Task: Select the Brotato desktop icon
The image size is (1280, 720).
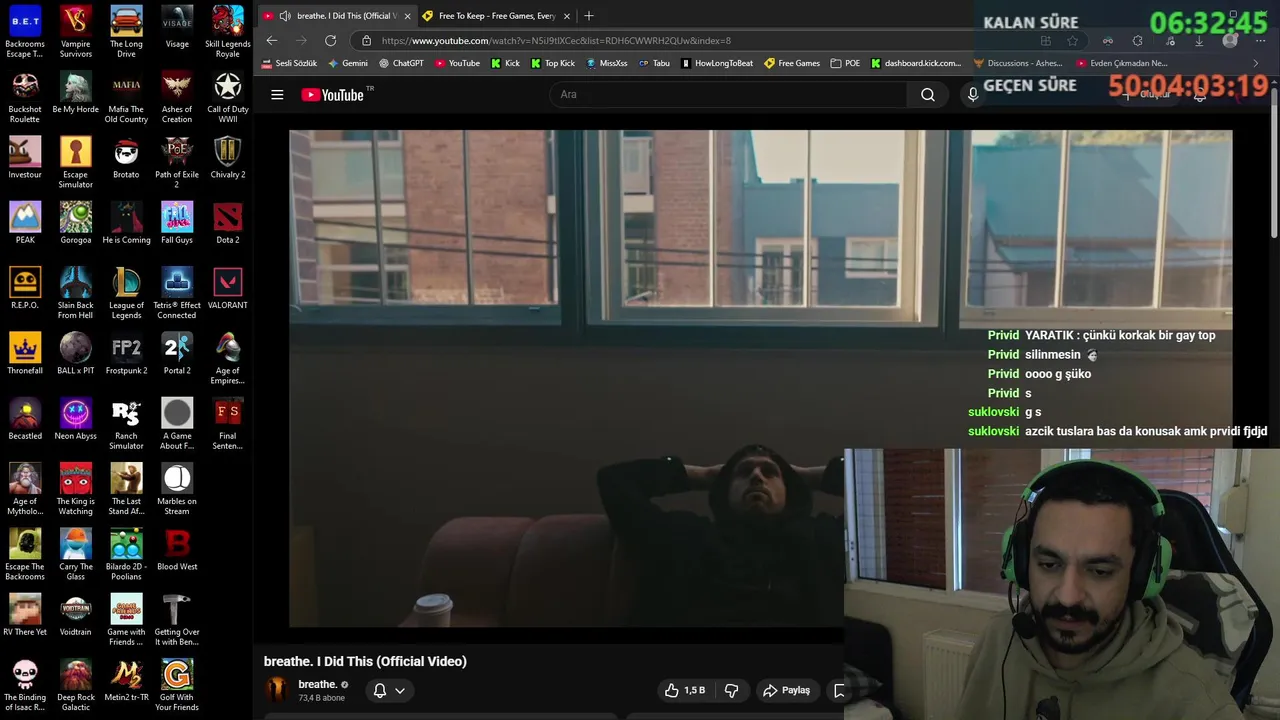Action: 126,157
